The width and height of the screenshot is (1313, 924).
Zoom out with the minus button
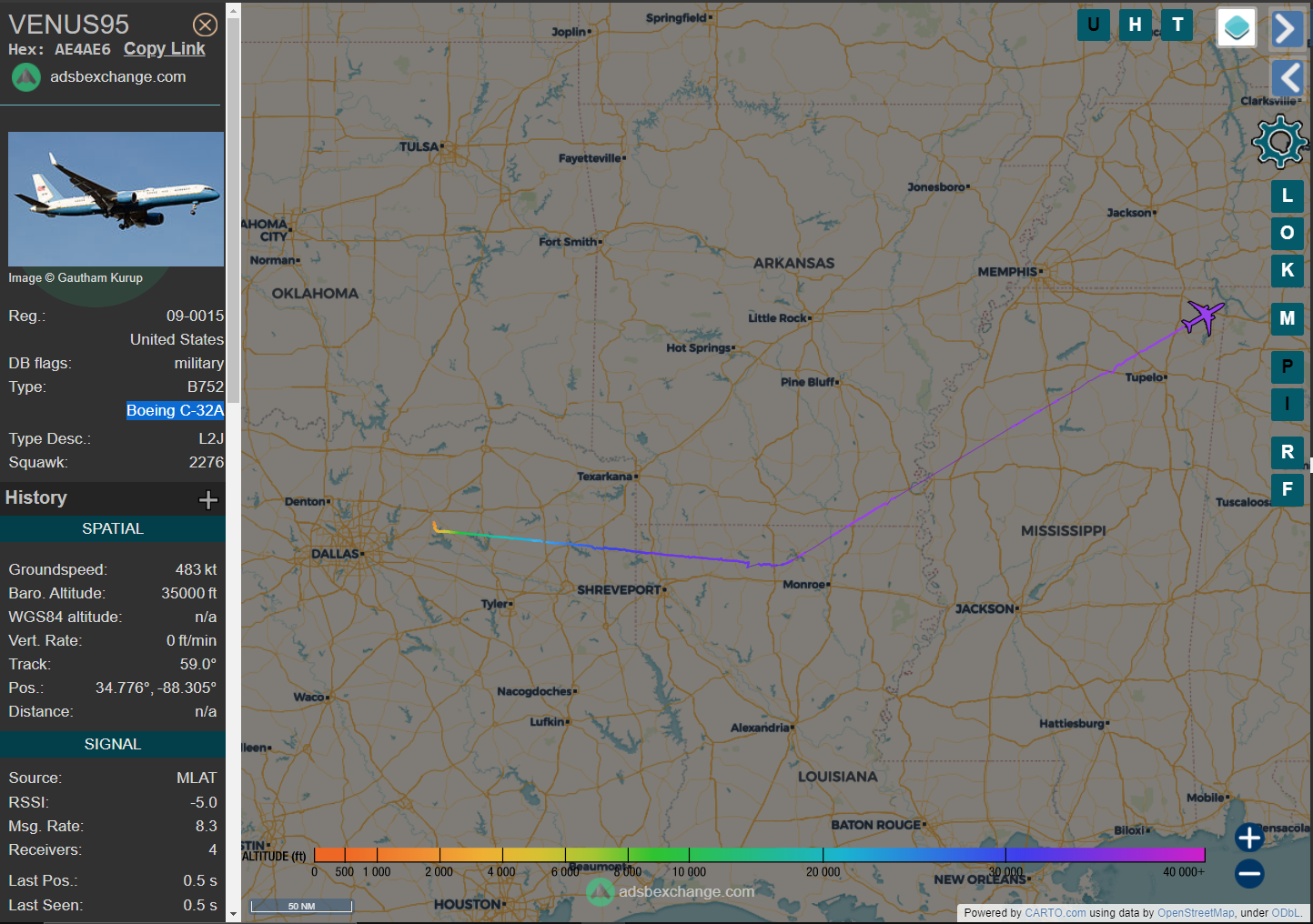click(x=1249, y=874)
